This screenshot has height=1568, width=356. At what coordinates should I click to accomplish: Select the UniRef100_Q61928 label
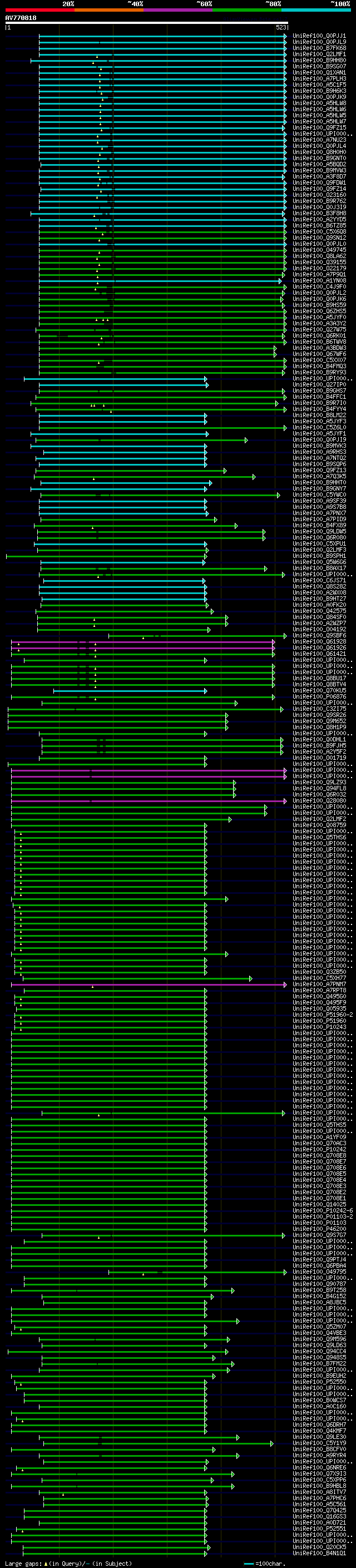point(319,641)
